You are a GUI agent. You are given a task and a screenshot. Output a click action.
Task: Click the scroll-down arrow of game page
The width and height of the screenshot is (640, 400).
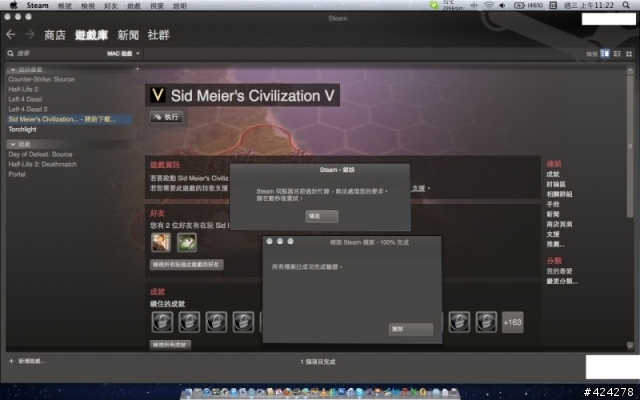click(630, 345)
